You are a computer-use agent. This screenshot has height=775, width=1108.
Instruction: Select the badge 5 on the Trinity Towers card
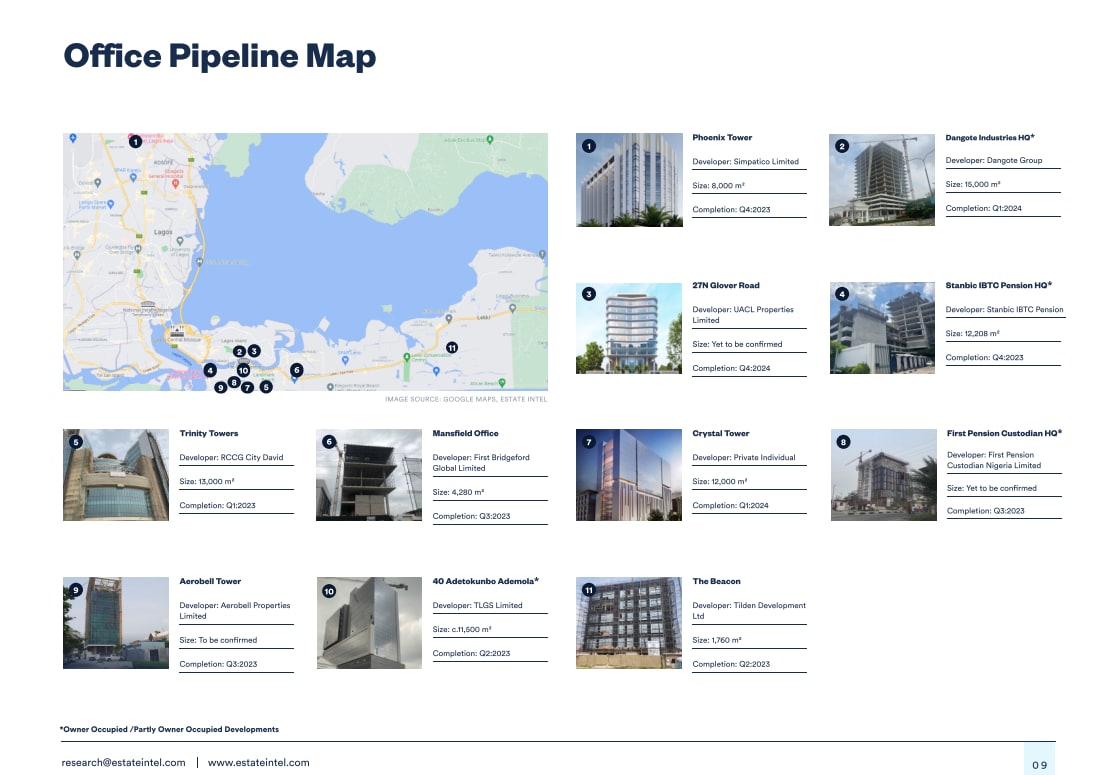[x=78, y=441]
